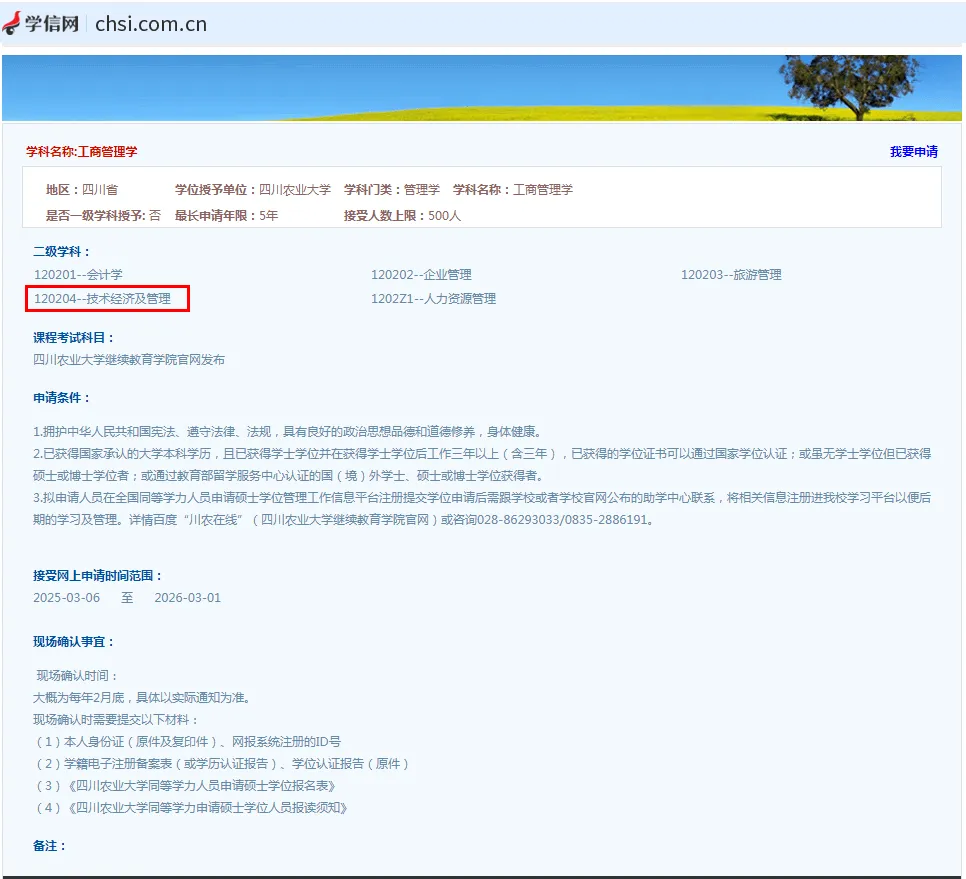966x879 pixels.
Task: Click end date 2026-03-01
Action: point(187,597)
